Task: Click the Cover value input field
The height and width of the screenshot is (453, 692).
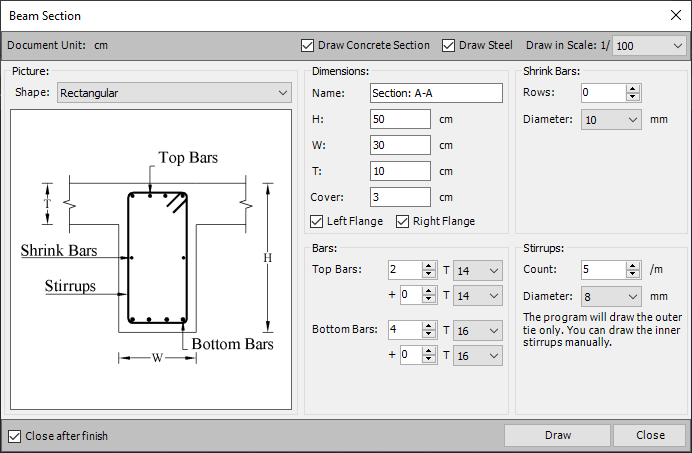Action: click(400, 197)
